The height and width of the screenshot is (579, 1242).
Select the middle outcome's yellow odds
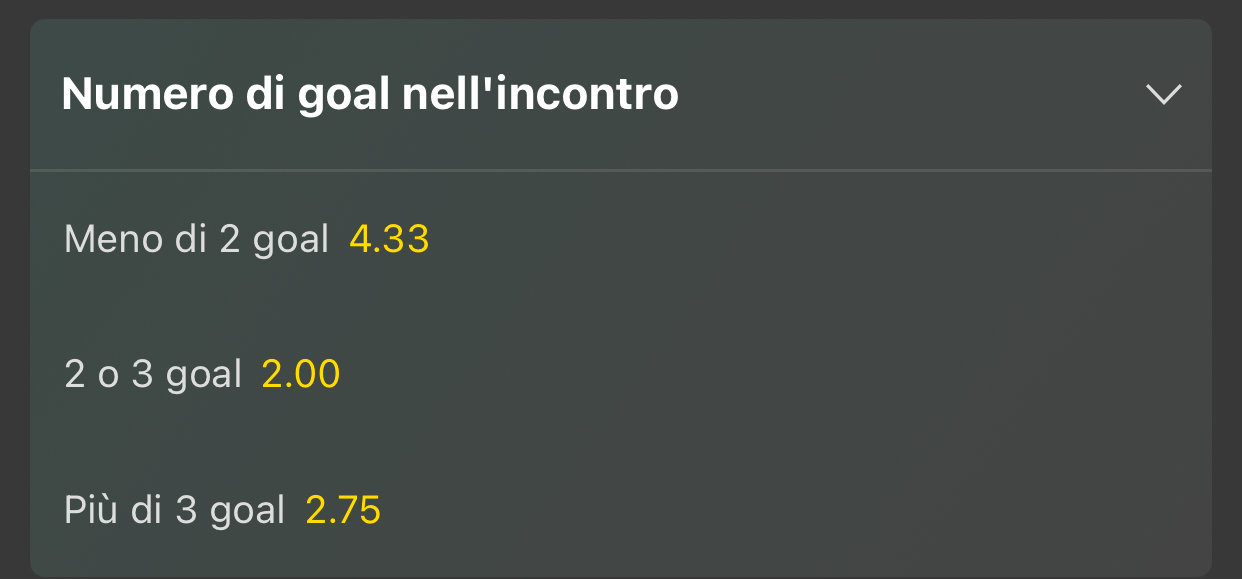click(300, 375)
